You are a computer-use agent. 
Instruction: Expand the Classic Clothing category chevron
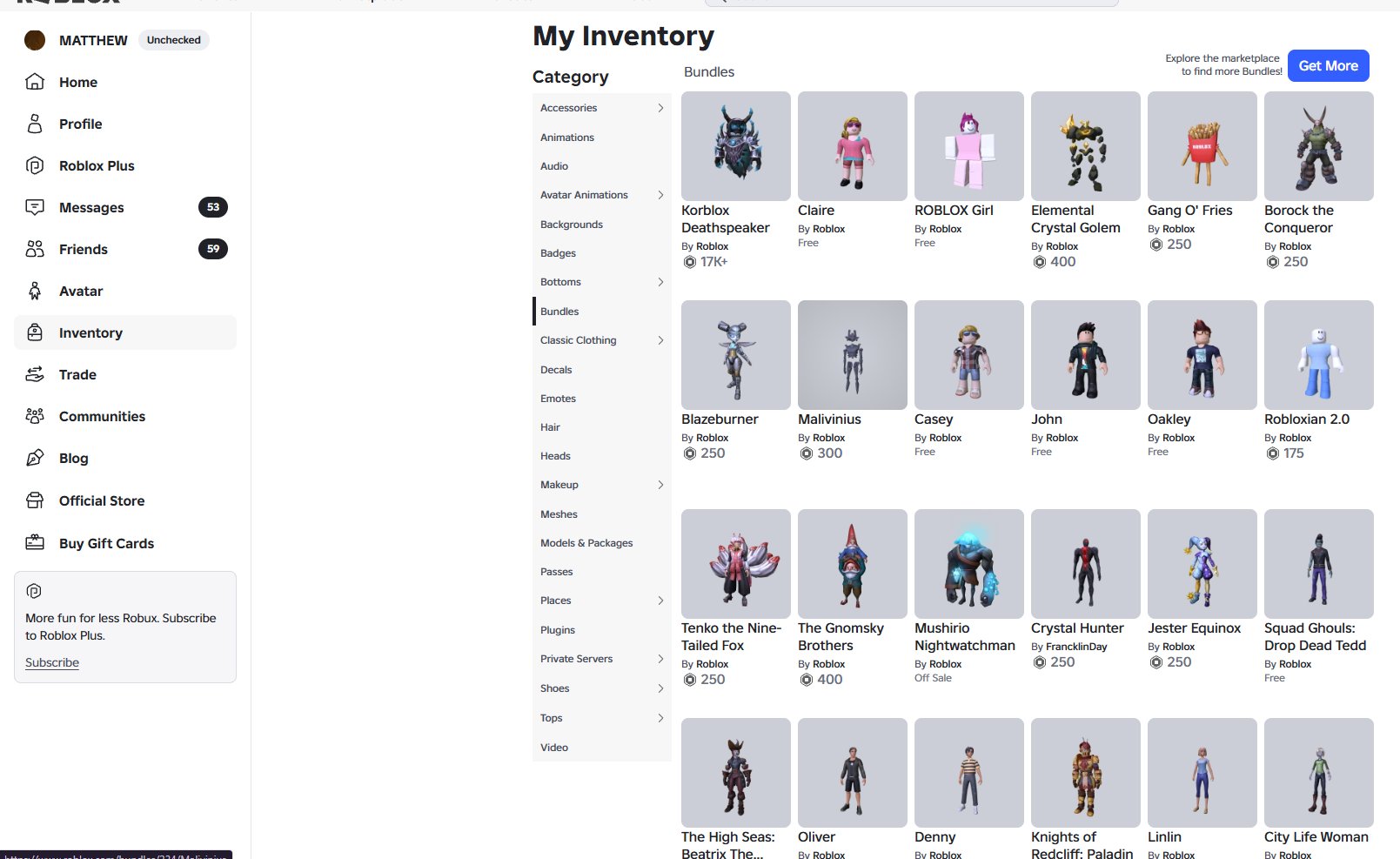click(660, 340)
